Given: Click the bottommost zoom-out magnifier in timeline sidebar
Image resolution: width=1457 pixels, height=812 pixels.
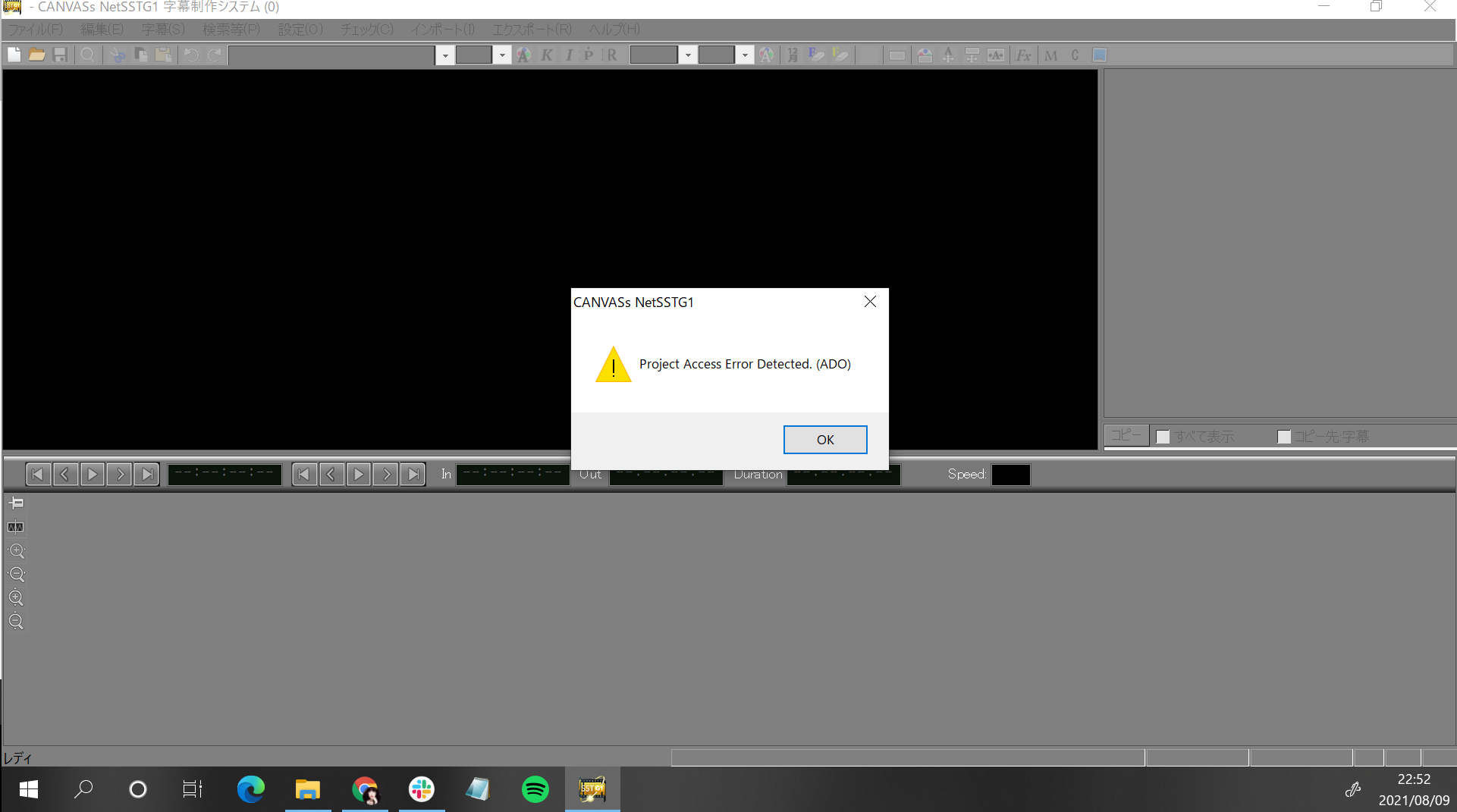Looking at the screenshot, I should (x=16, y=622).
